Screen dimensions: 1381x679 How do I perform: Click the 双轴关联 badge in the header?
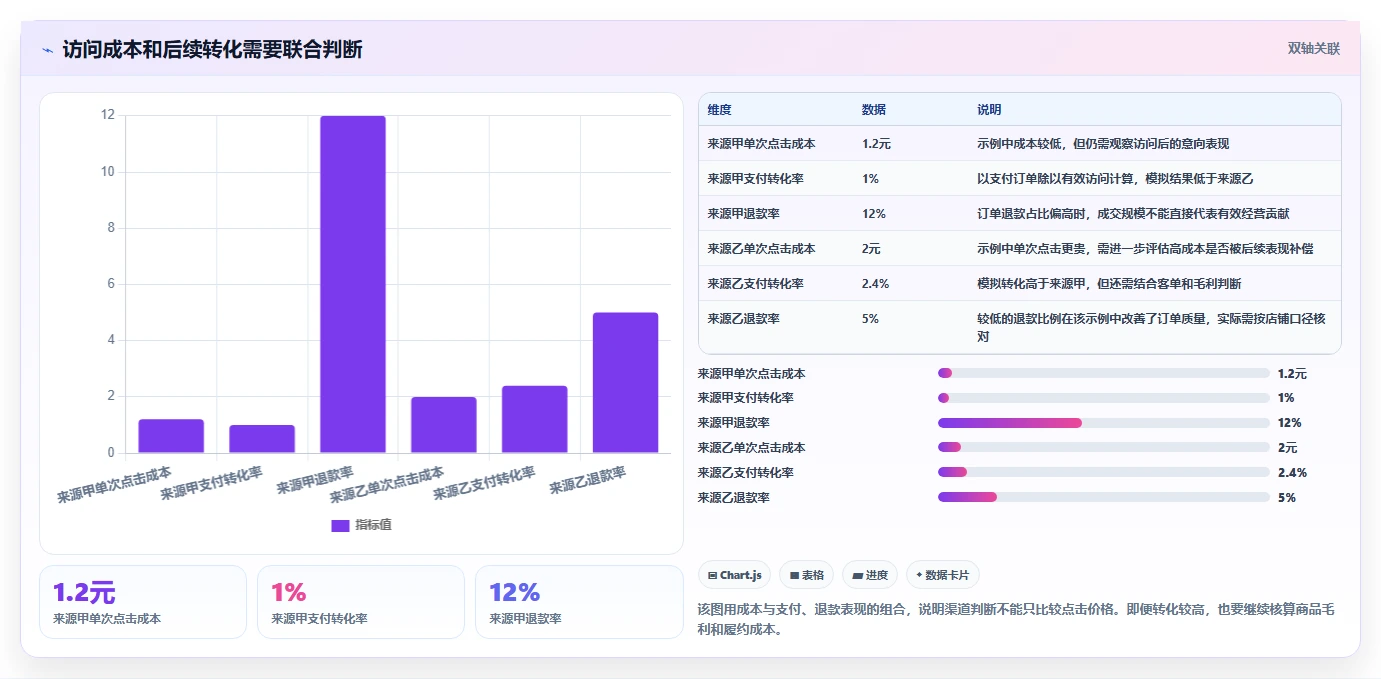click(x=1313, y=48)
